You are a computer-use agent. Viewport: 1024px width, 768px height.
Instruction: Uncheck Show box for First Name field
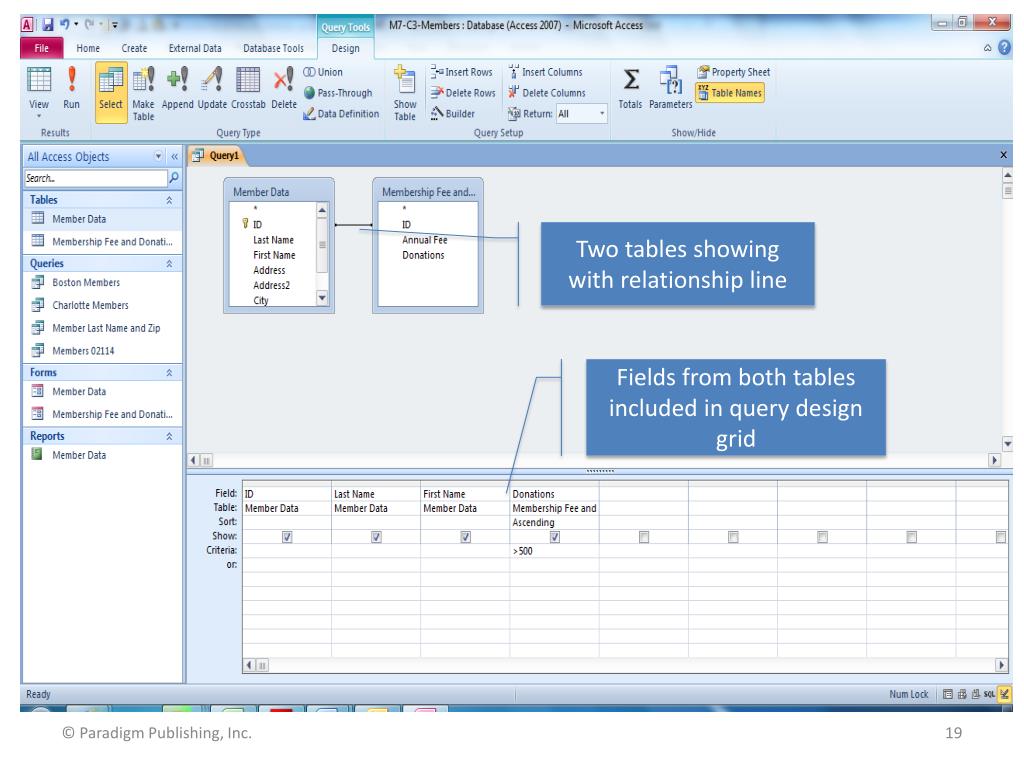click(466, 537)
